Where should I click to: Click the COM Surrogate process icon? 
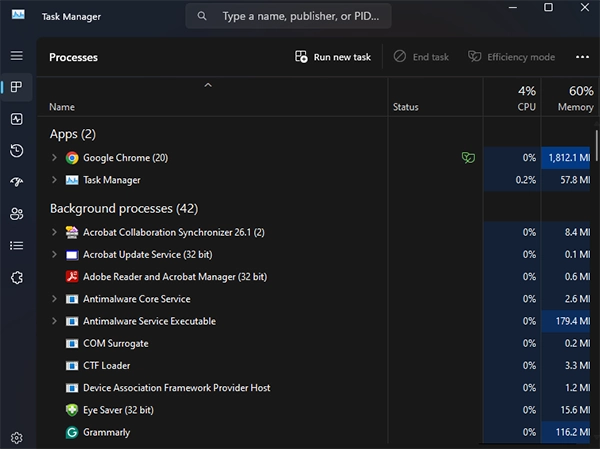pyautogui.click(x=72, y=343)
